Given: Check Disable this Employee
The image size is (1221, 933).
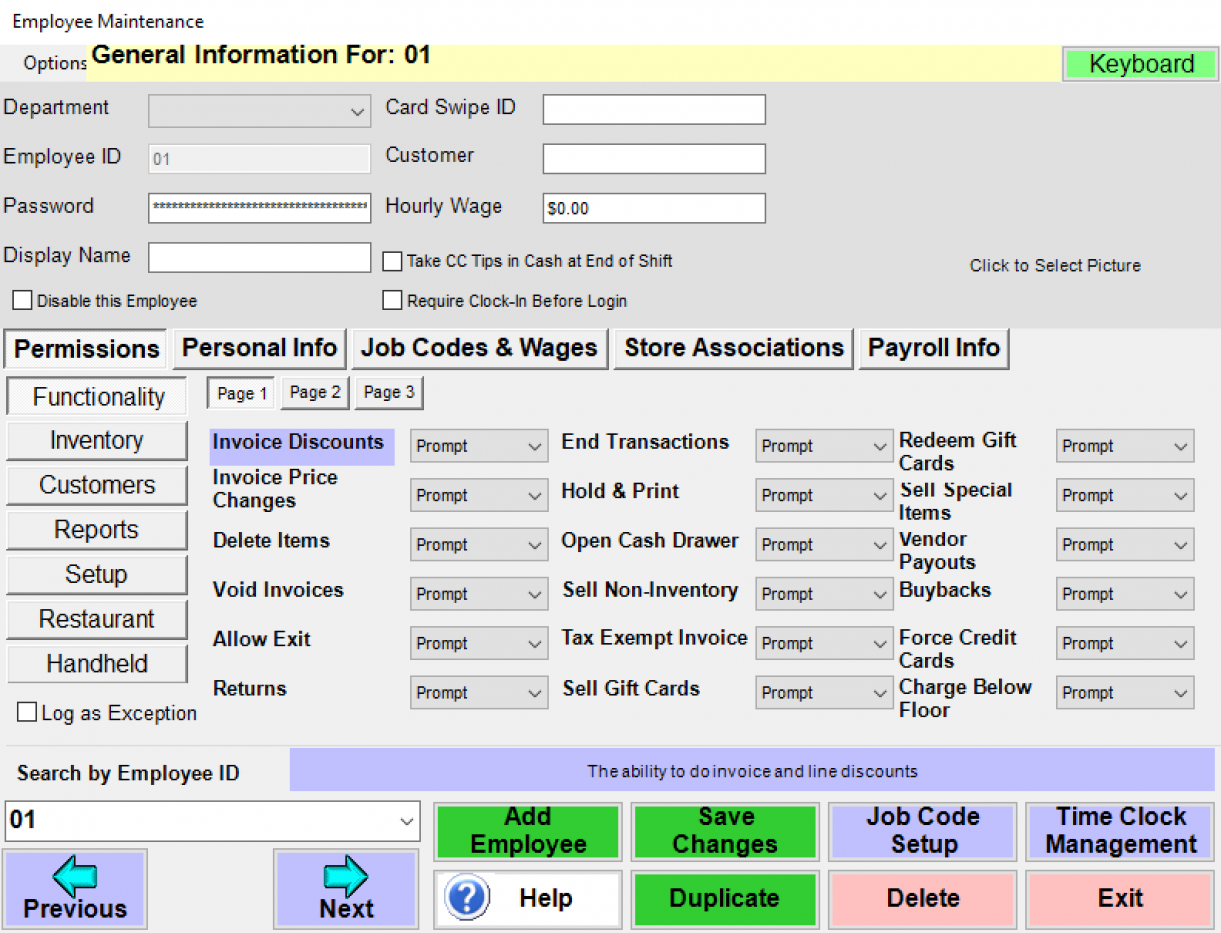Looking at the screenshot, I should point(21,299).
